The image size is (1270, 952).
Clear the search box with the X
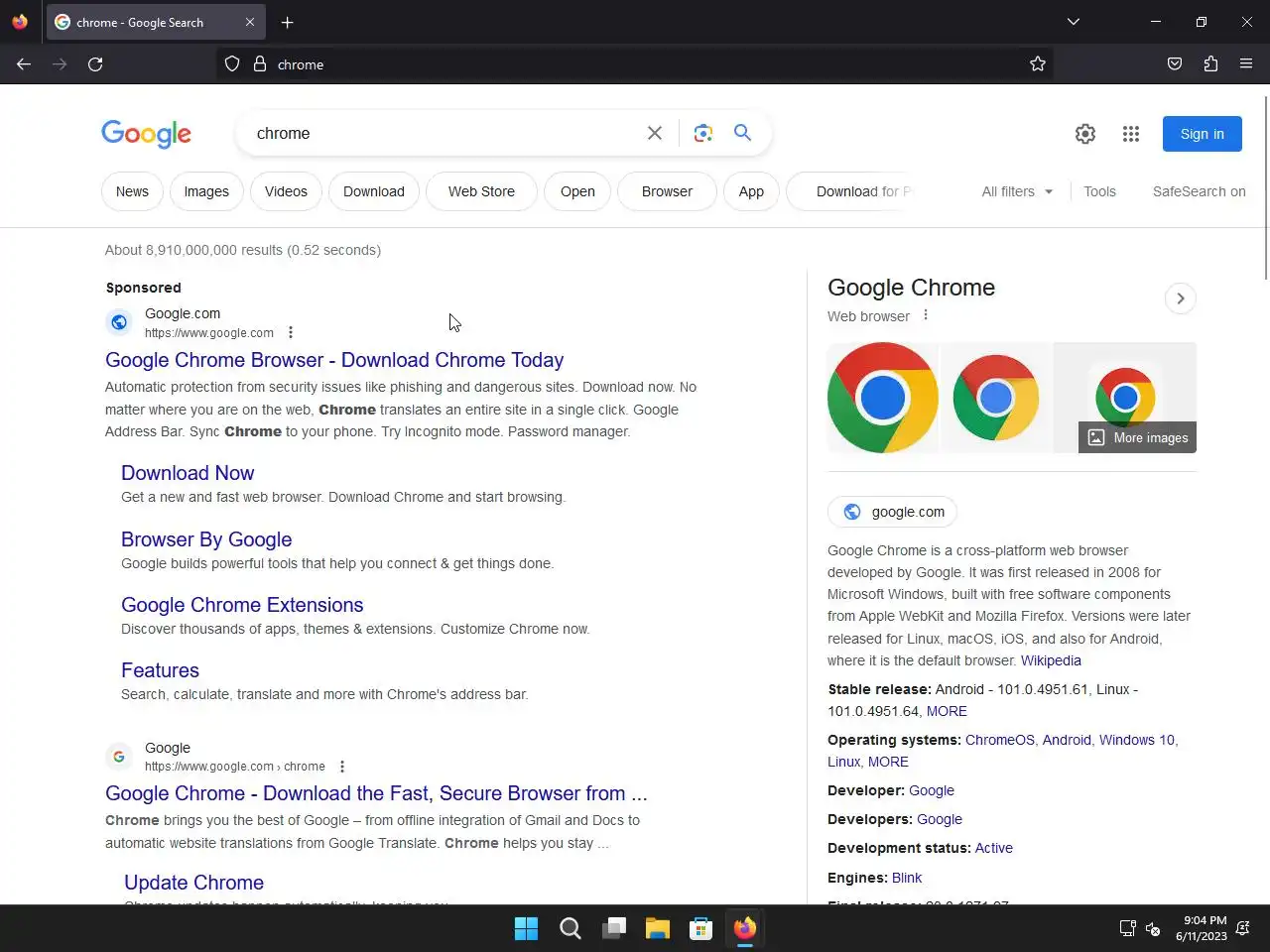pyautogui.click(x=655, y=133)
